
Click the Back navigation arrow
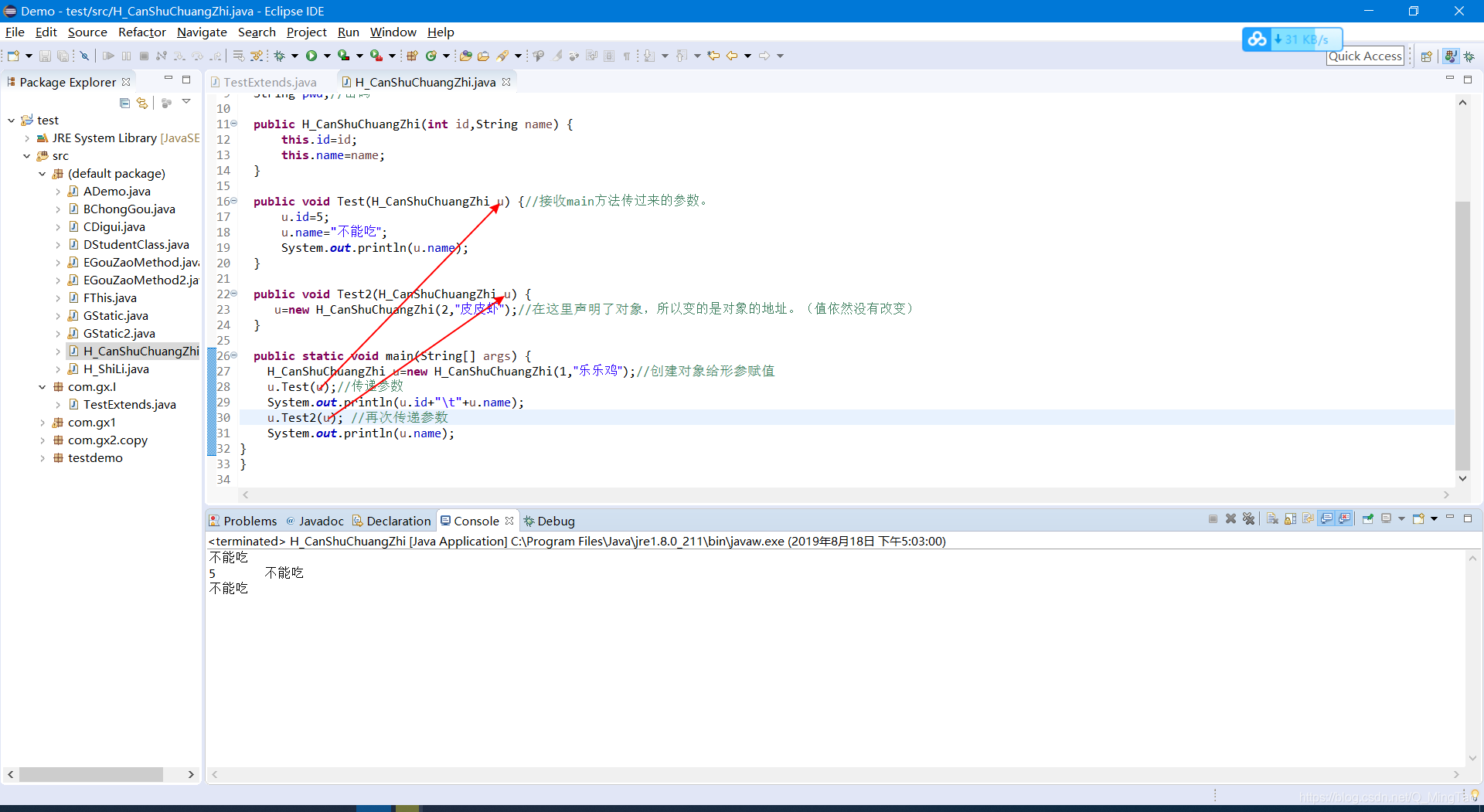coord(732,56)
